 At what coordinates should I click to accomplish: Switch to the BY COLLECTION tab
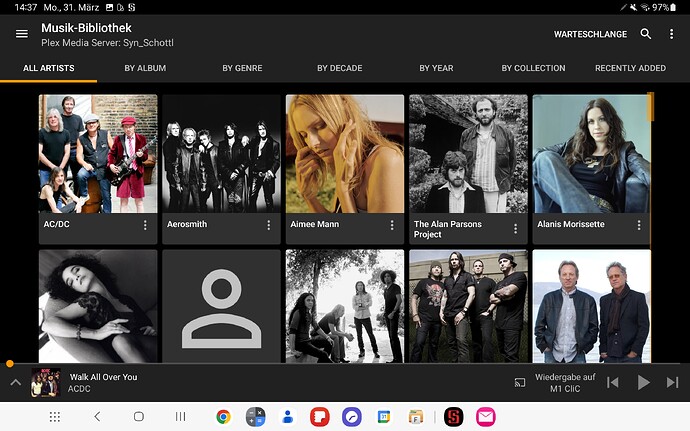pyautogui.click(x=533, y=68)
